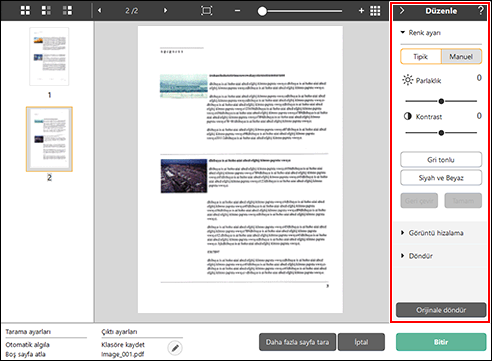Switch to the Tipik tab
The image size is (492, 361).
coord(421,56)
